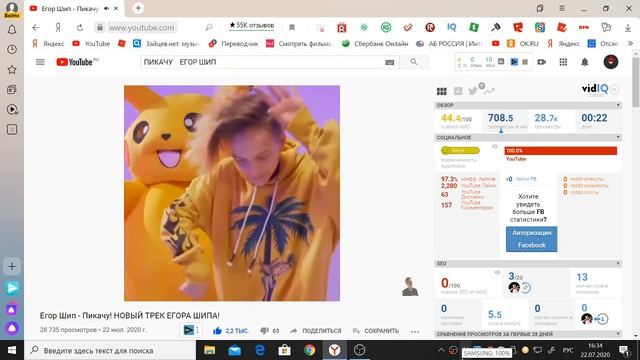Open the YouTube guide hamburger menu
This screenshot has width=640, height=360.
point(40,62)
